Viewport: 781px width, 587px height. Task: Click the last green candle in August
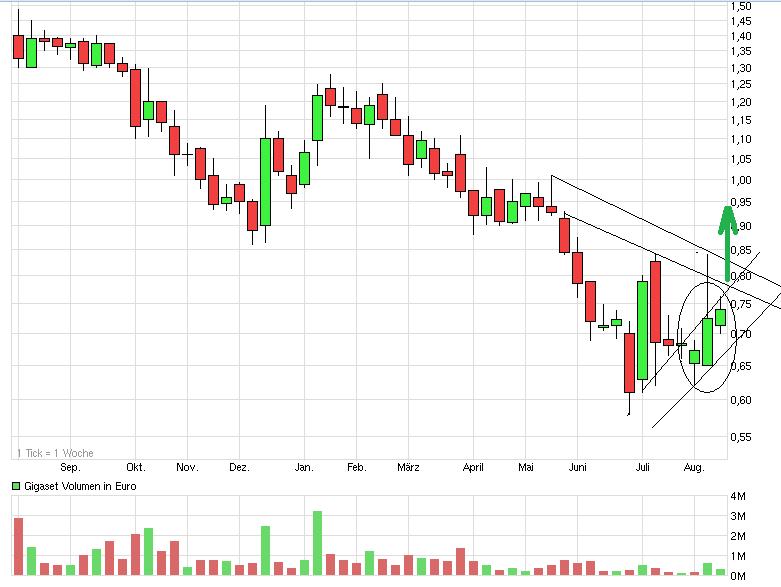pyautogui.click(x=720, y=318)
